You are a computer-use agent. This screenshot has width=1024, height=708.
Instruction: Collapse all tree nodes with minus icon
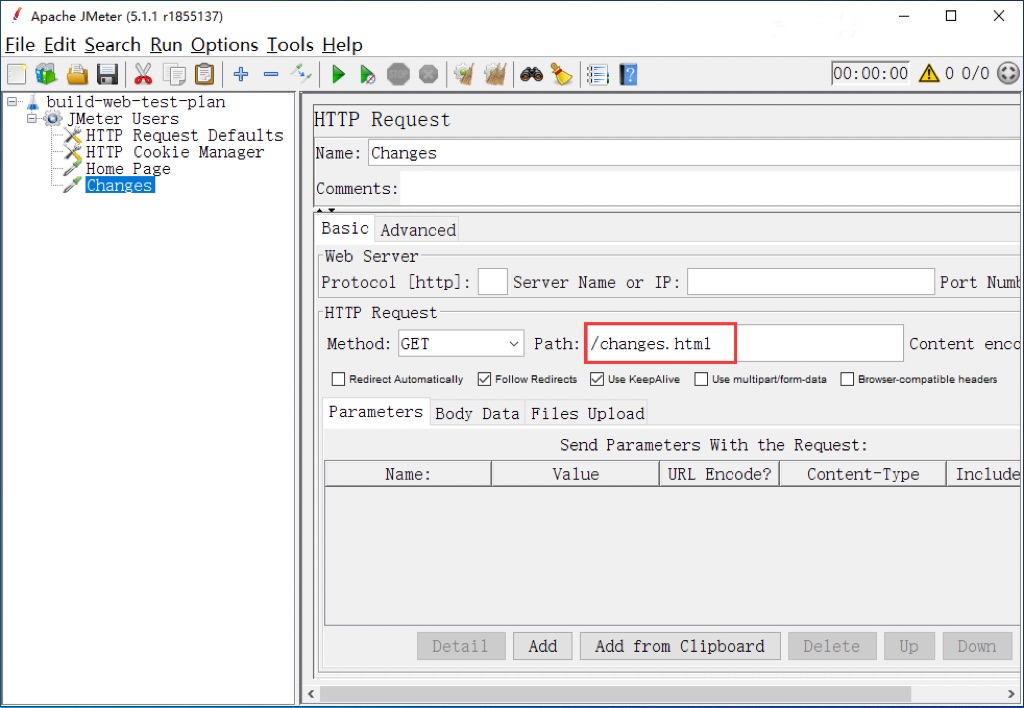pos(271,74)
